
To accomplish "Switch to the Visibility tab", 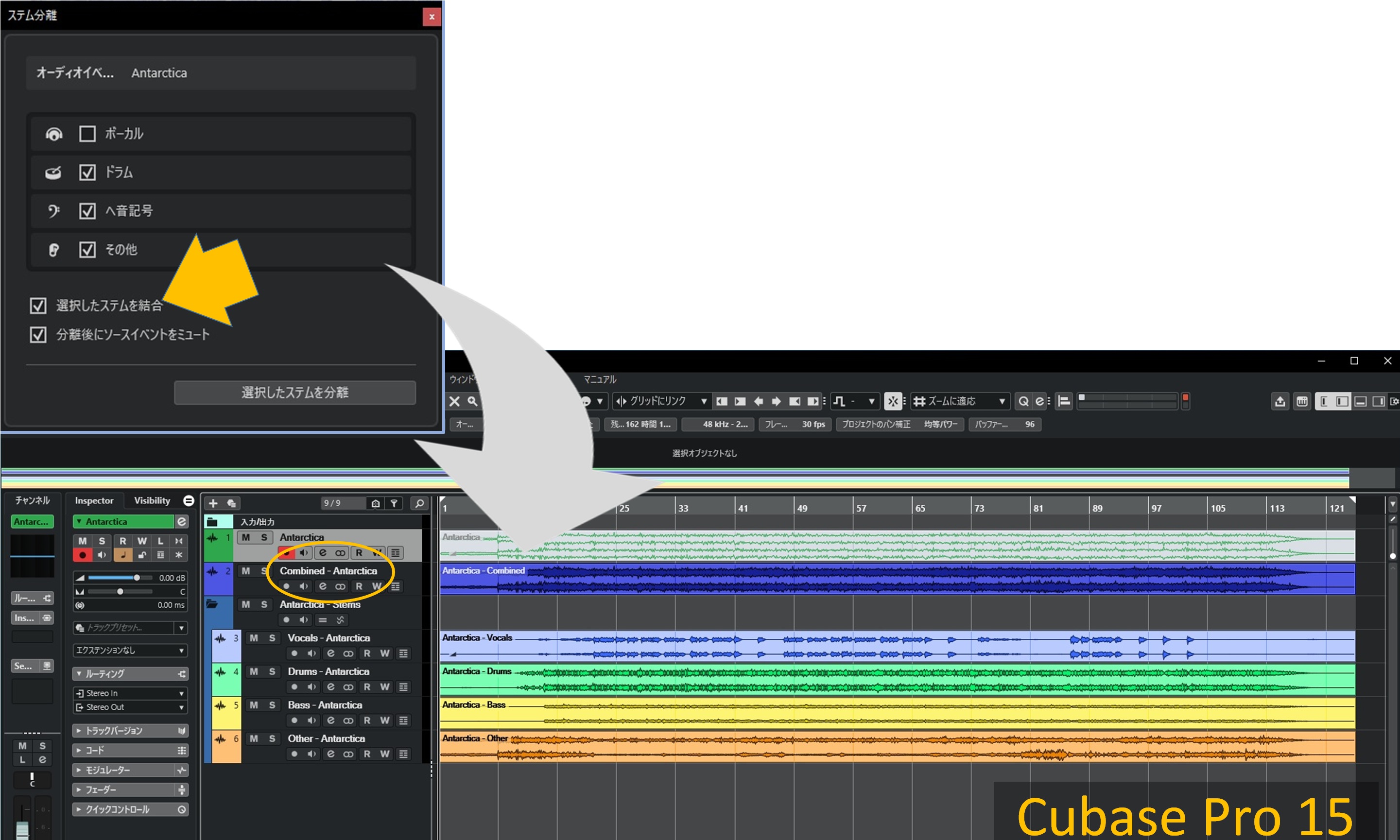I will click(152, 500).
